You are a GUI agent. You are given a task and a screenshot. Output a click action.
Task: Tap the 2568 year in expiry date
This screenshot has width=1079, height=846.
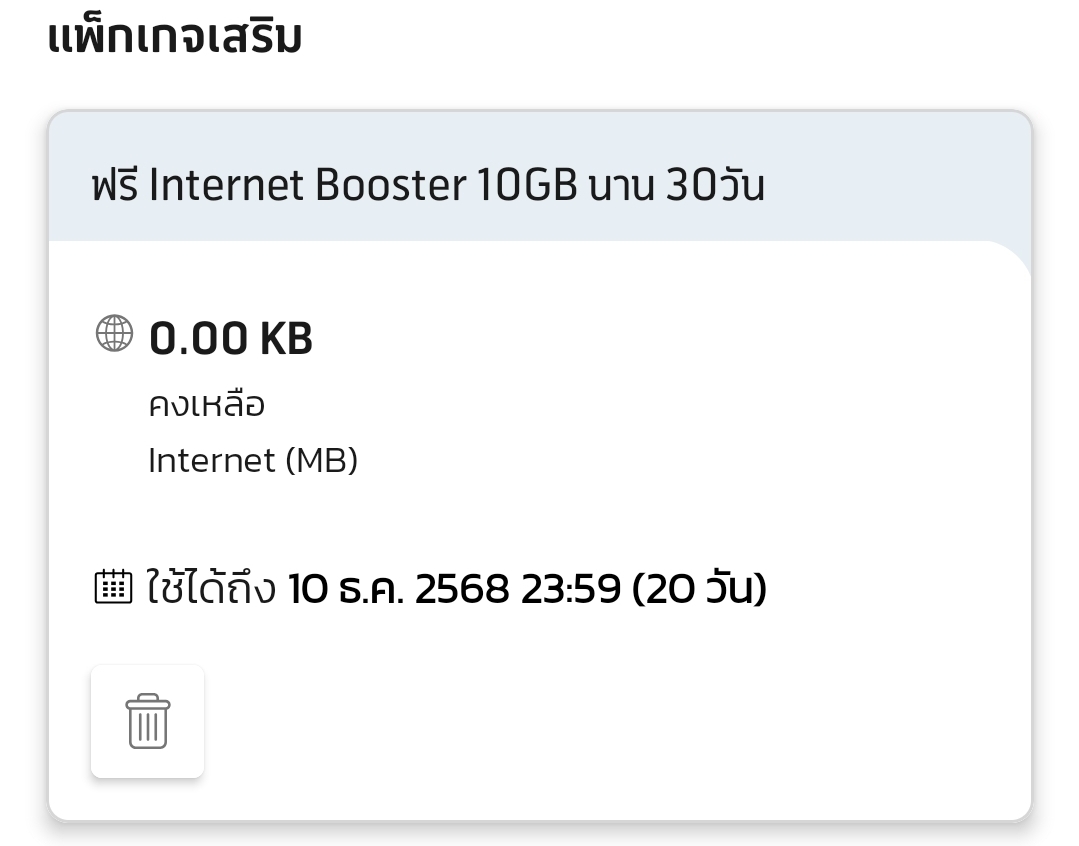(x=461, y=589)
